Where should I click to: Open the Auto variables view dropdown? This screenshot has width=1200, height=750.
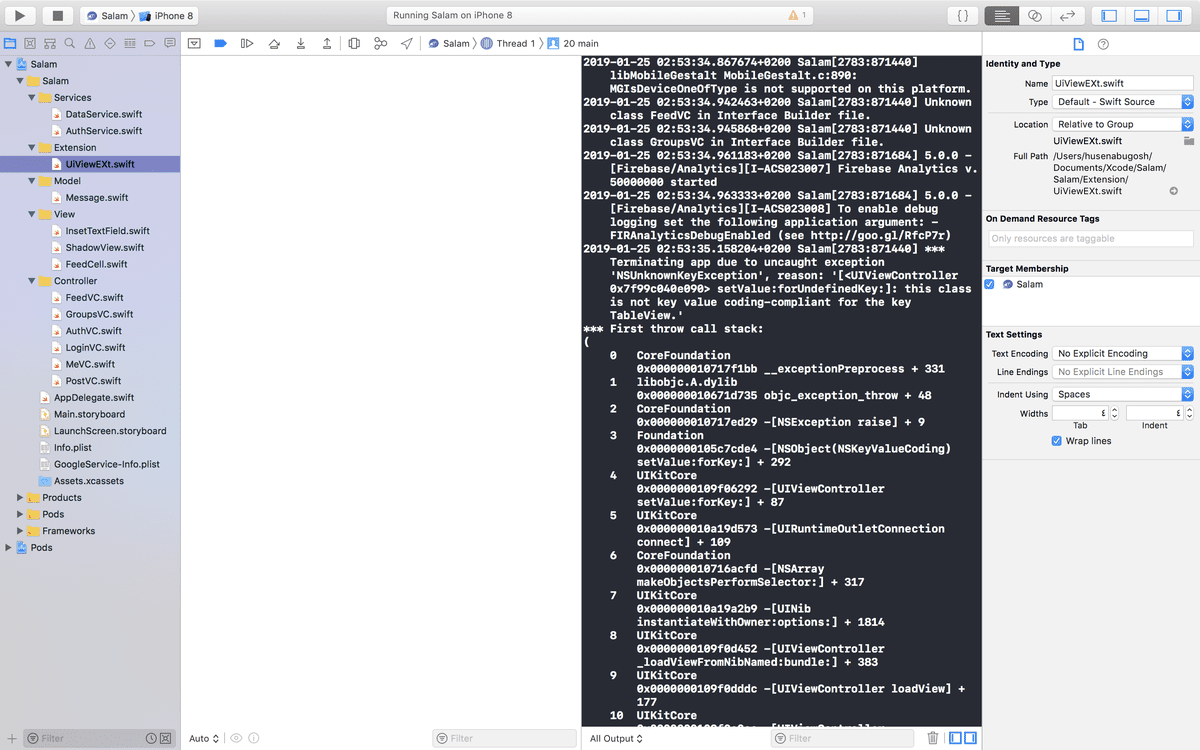click(x=204, y=739)
